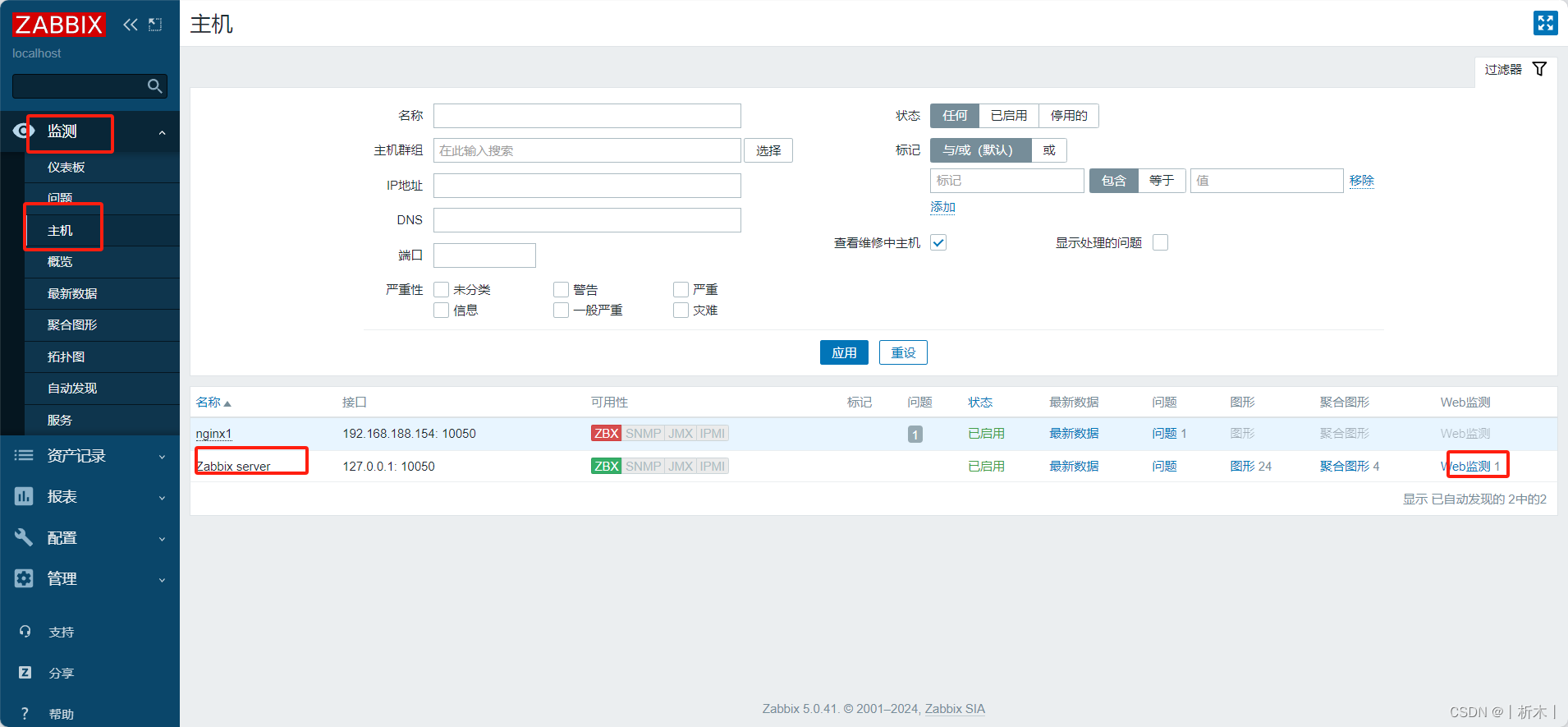Check the Information severity checkbox

tap(442, 310)
